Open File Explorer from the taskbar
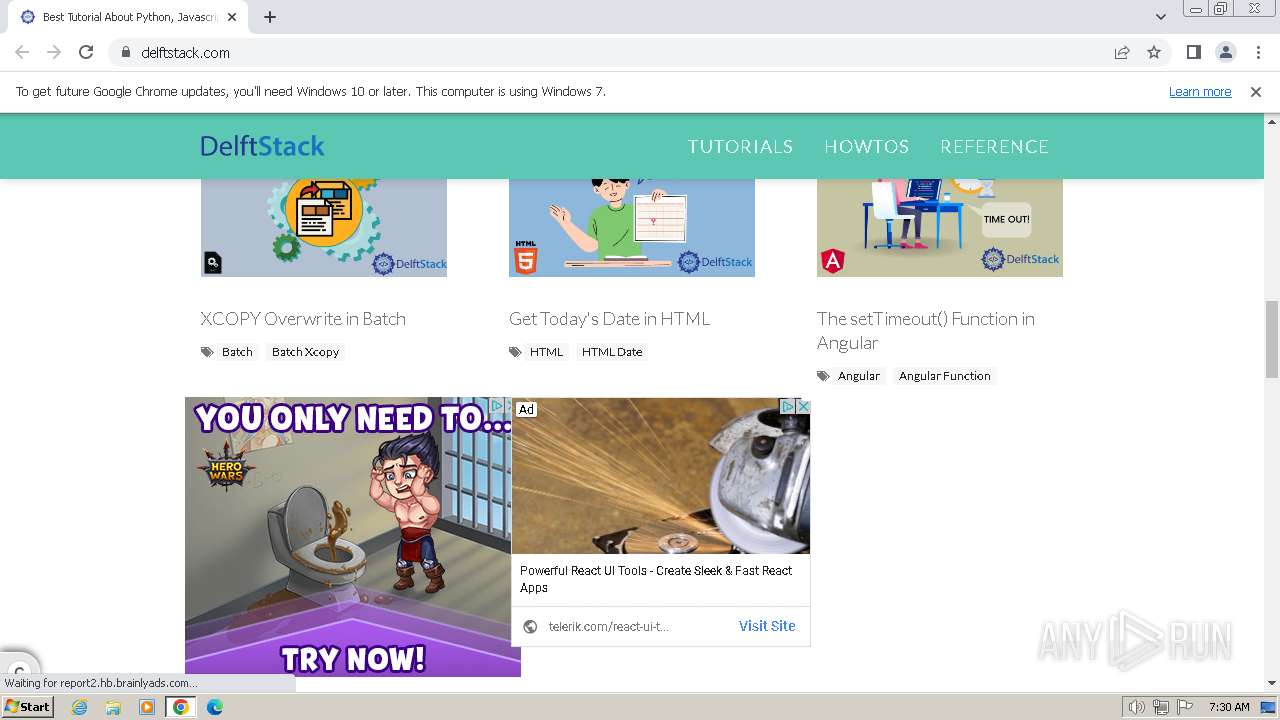This screenshot has height=720, width=1280. tap(113, 707)
